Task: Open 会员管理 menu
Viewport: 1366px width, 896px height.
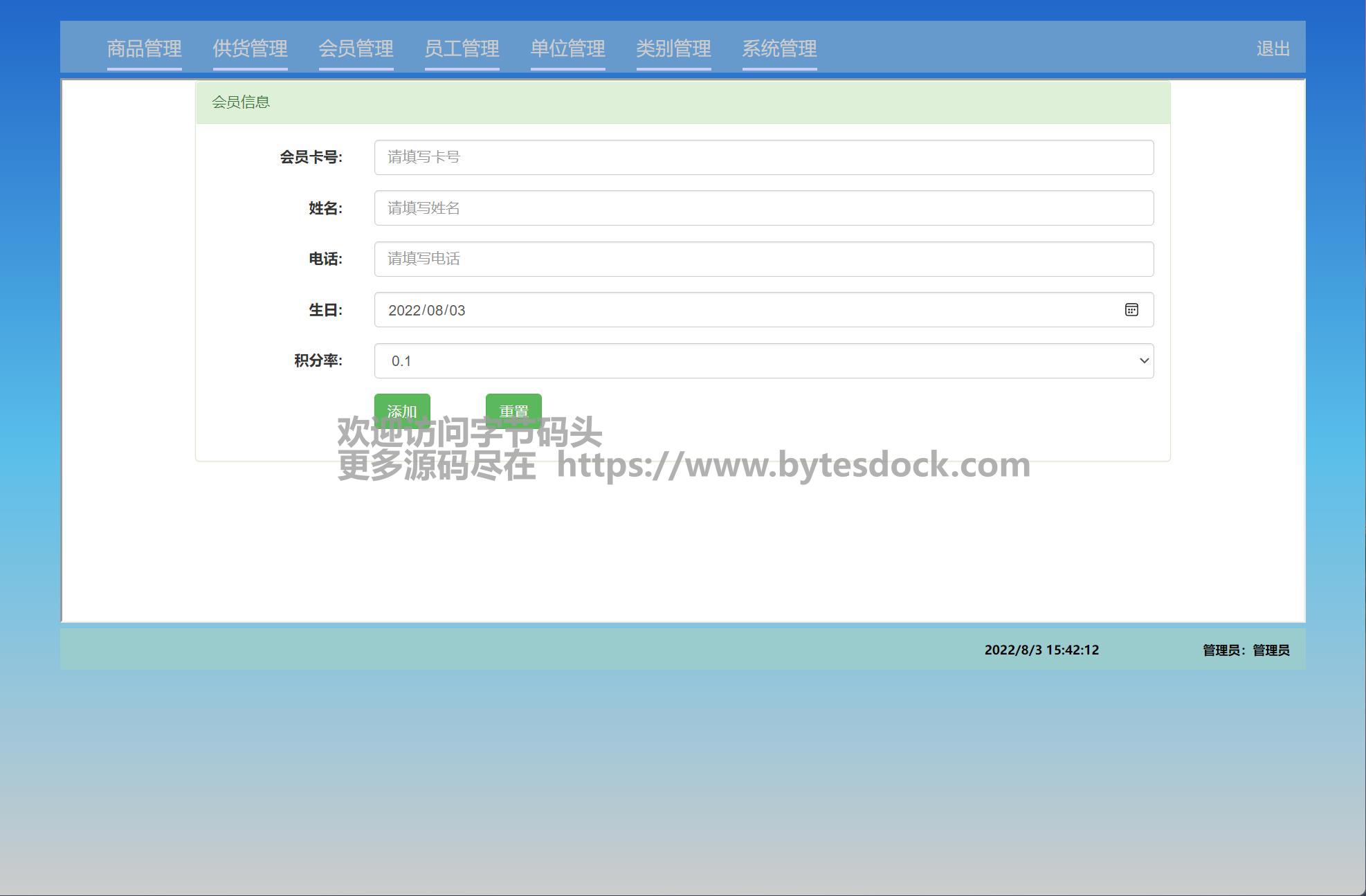Action: click(x=356, y=48)
